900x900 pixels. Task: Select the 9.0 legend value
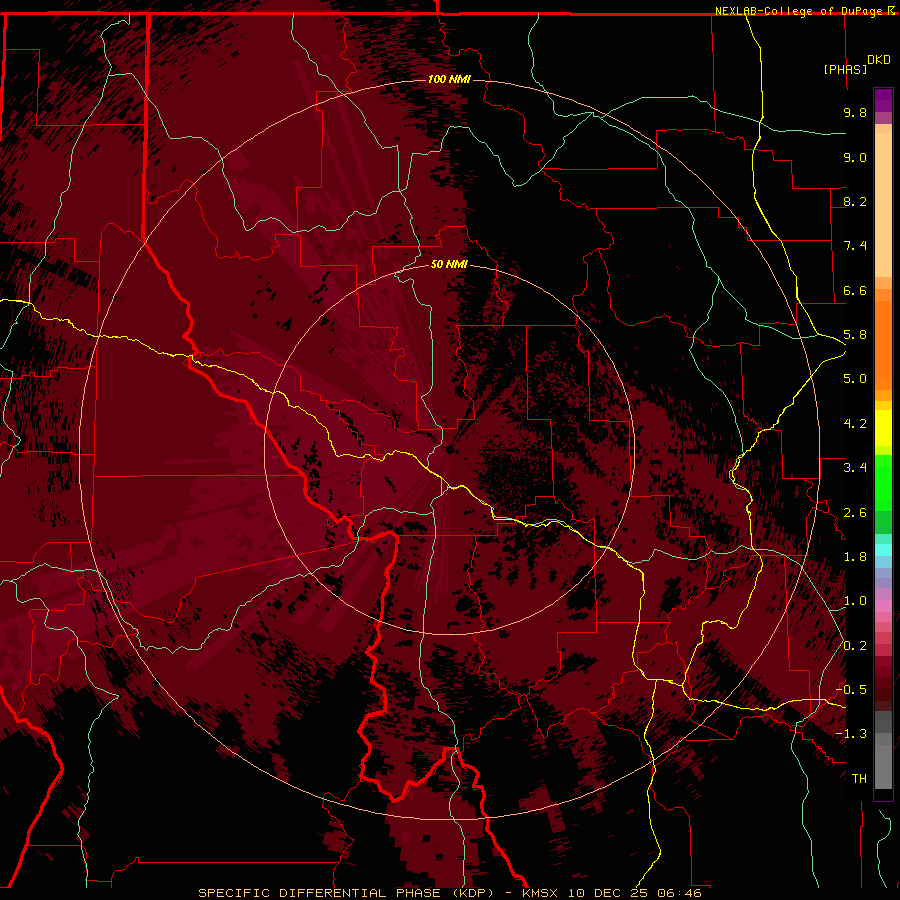855,157
